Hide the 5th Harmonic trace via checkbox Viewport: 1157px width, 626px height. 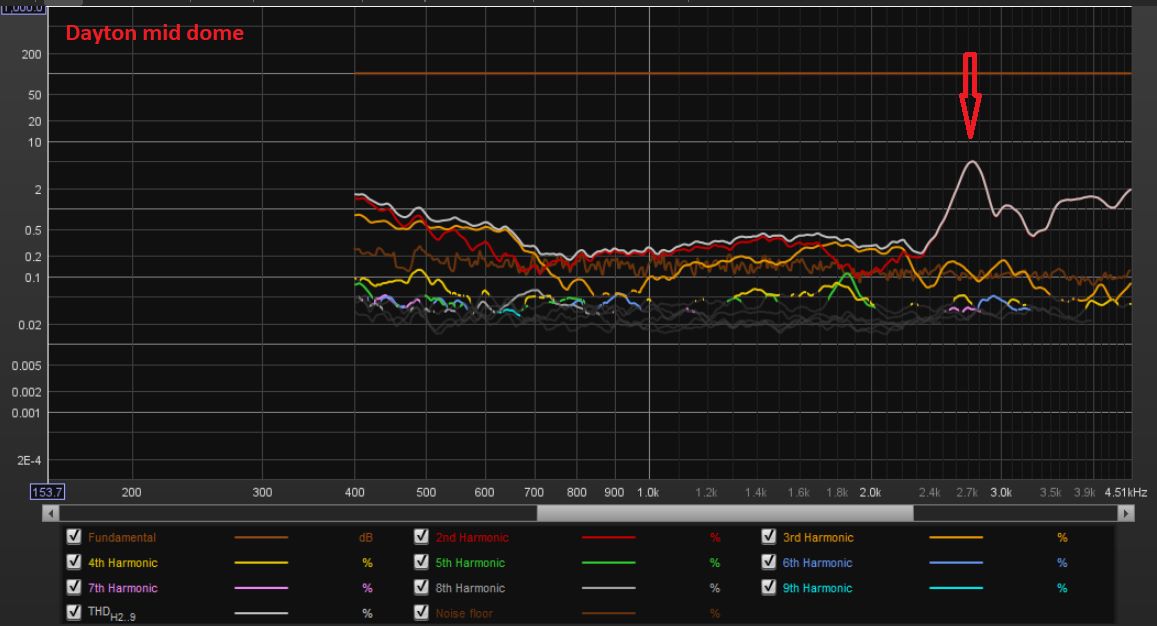[421, 562]
